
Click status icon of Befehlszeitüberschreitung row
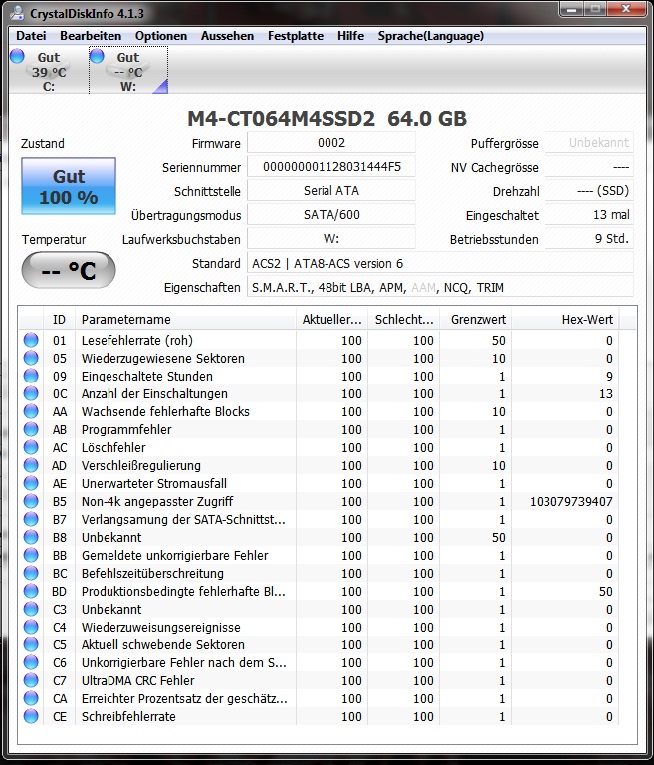click(x=31, y=573)
